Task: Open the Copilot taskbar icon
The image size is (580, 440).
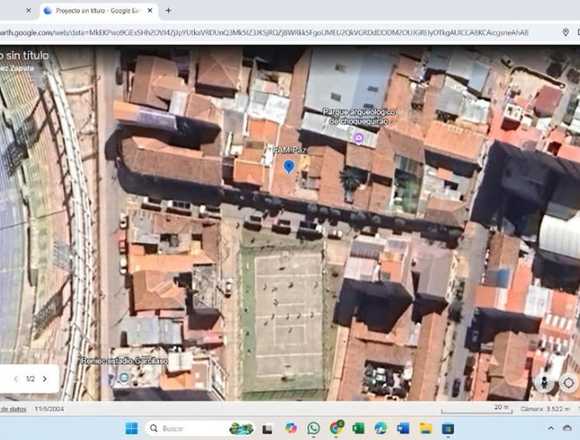Action: click(x=291, y=428)
